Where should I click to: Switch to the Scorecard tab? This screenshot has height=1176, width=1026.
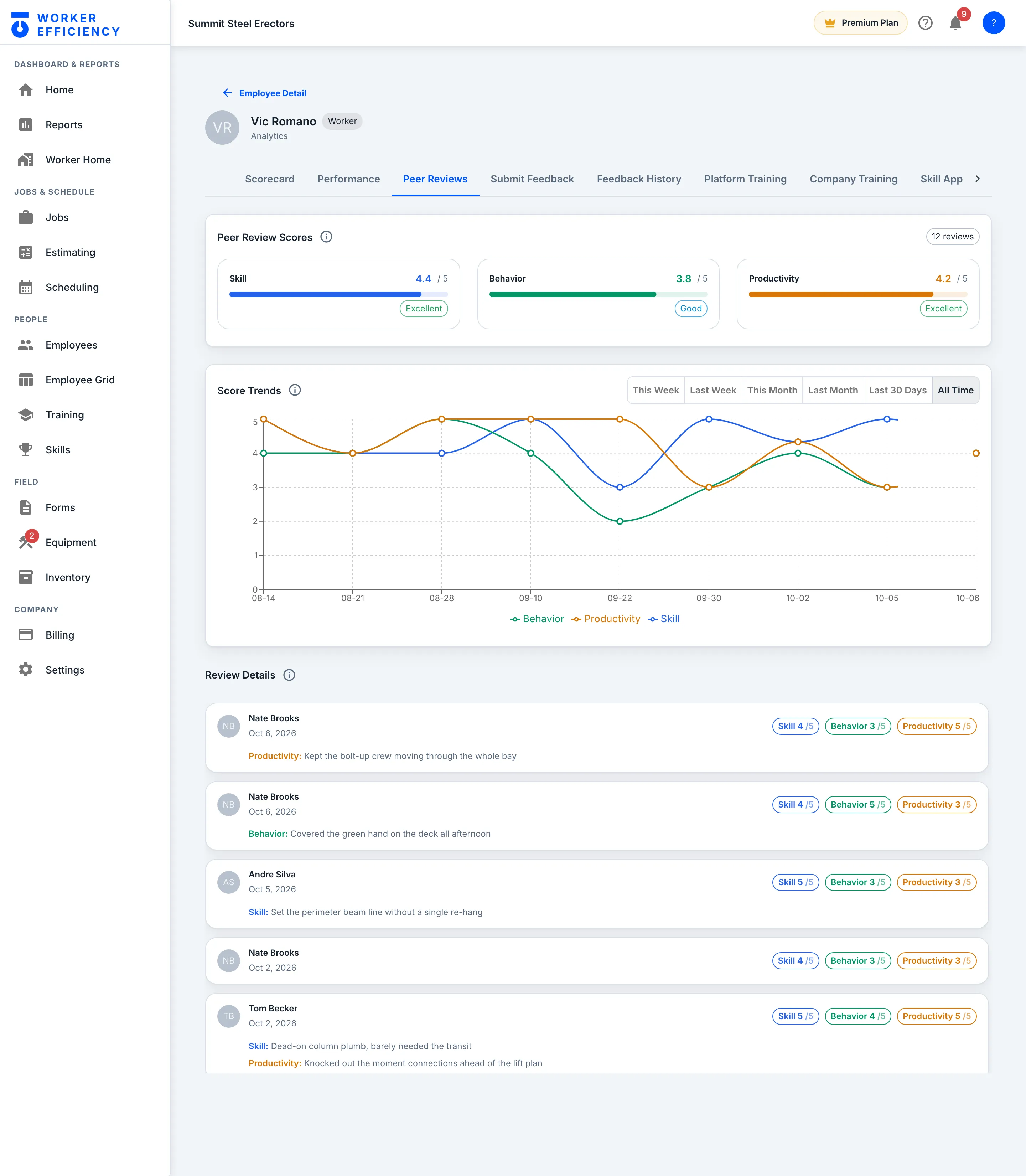[270, 179]
